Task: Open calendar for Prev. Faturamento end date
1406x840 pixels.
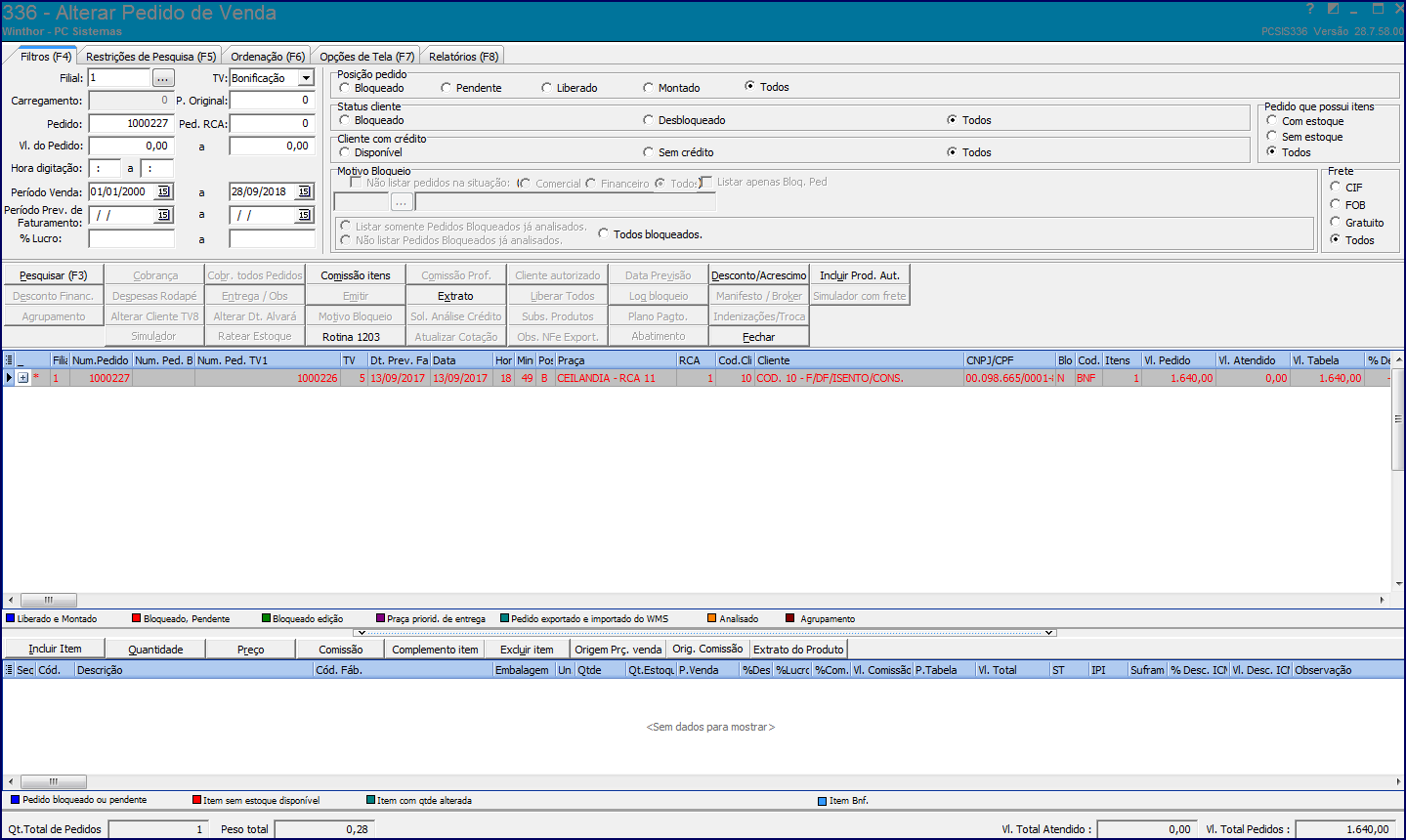Action: [304, 215]
